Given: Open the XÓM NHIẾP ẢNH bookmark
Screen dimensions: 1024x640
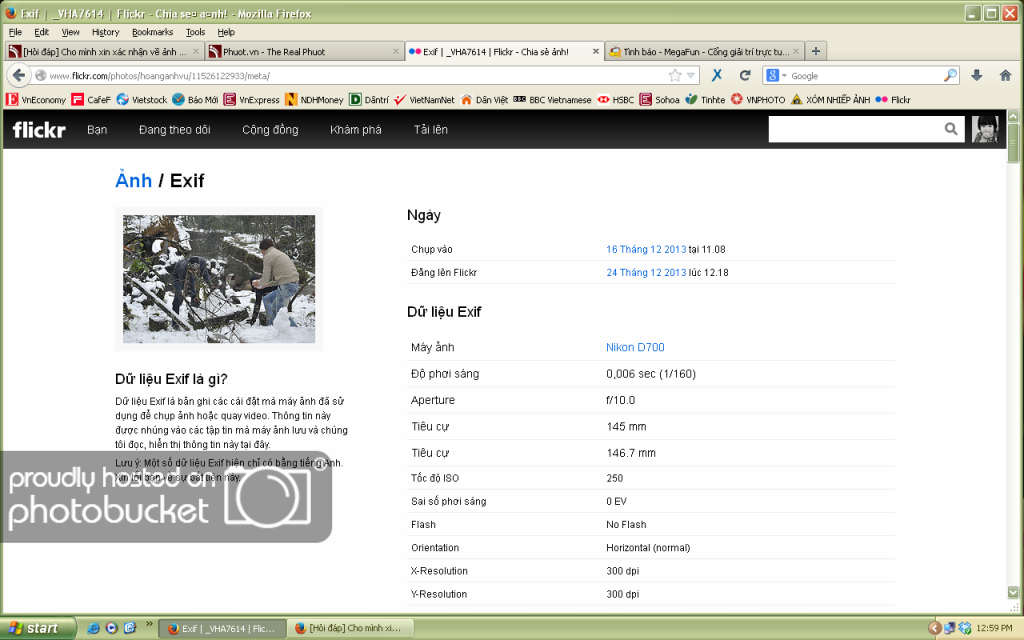Looking at the screenshot, I should click(x=830, y=100).
